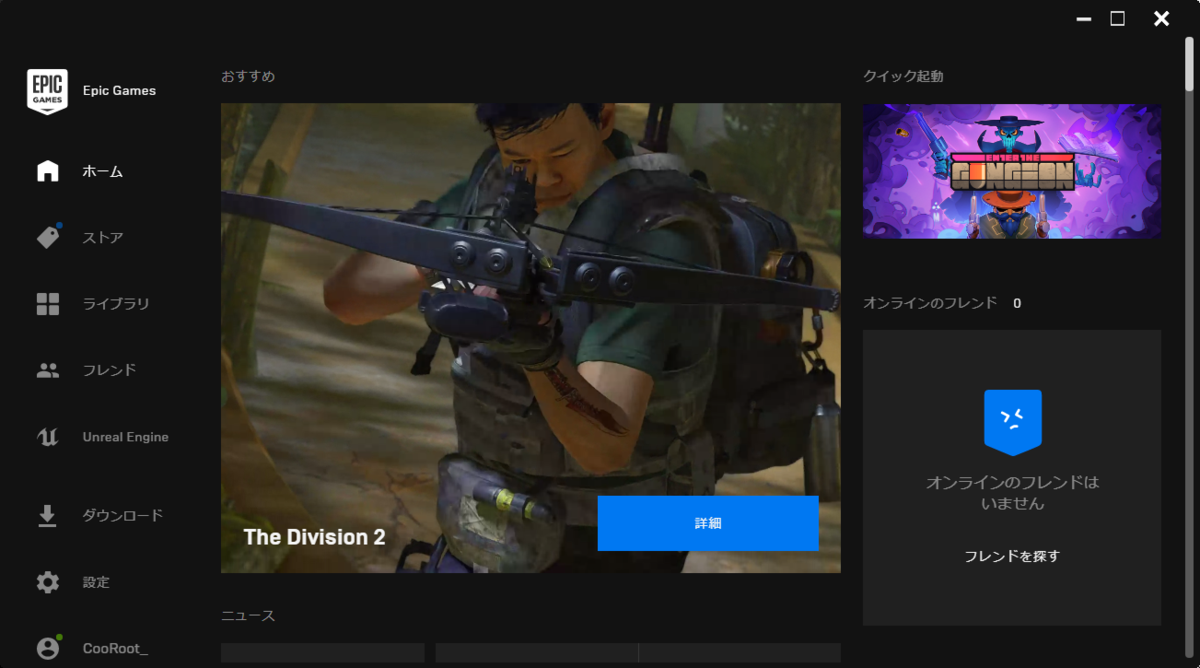The image size is (1200, 668).
Task: Minimize the Epic Games launcher window
Action: coord(1084,19)
